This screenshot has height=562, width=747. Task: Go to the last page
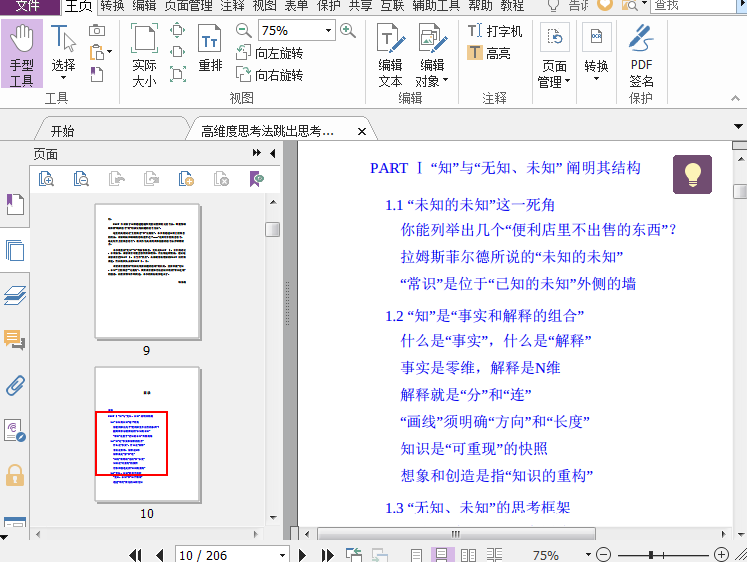point(327,555)
